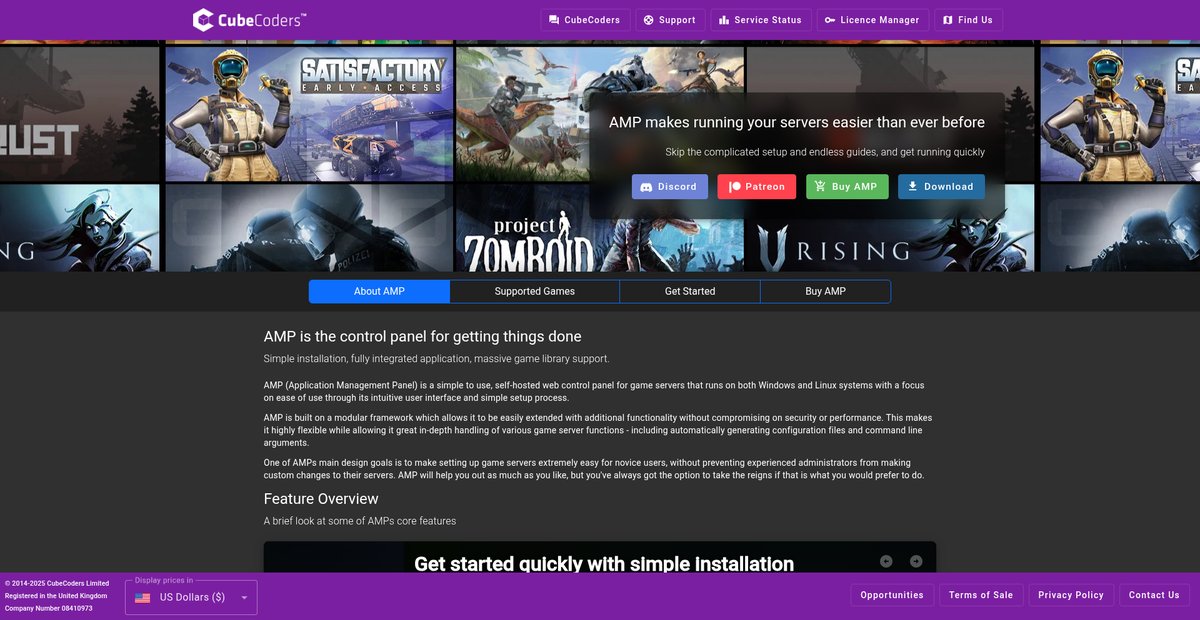
Task: Advance to next slide in feature carousel
Action: [916, 561]
